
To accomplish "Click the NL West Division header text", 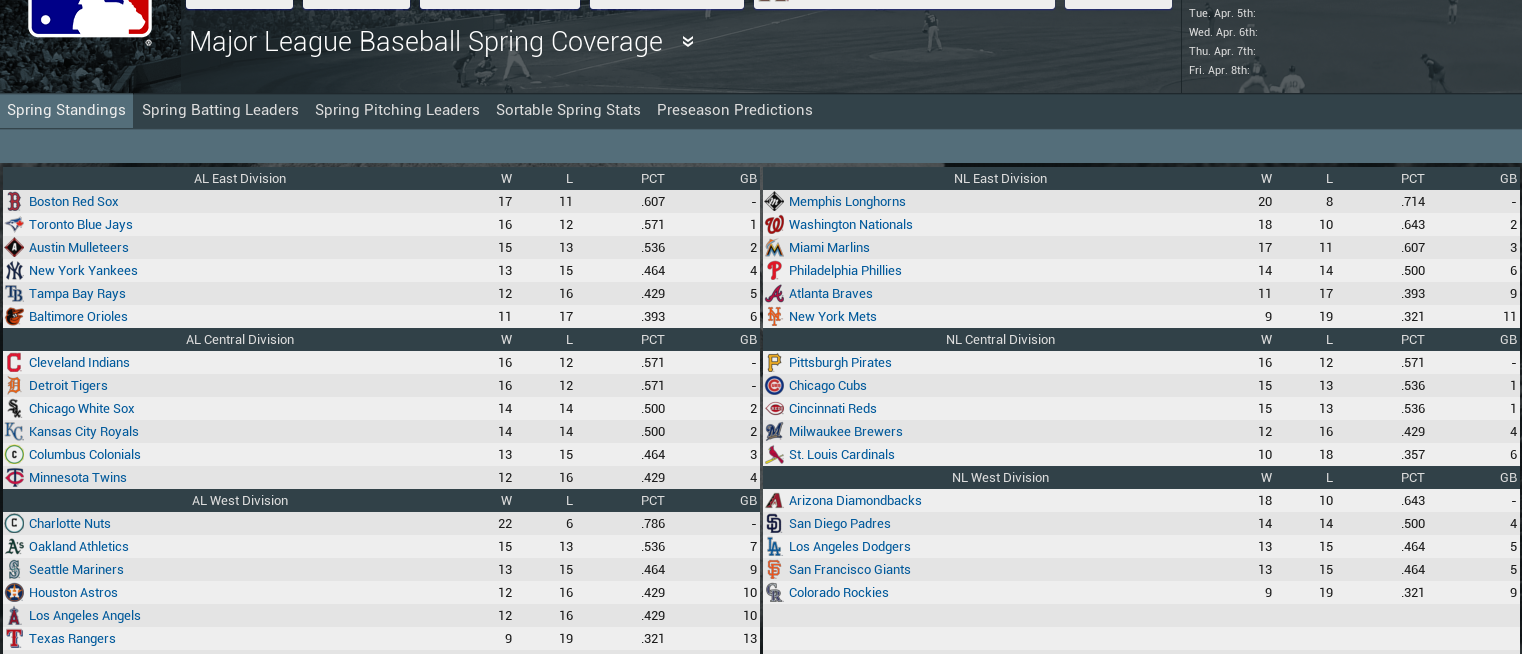I will (x=1000, y=478).
